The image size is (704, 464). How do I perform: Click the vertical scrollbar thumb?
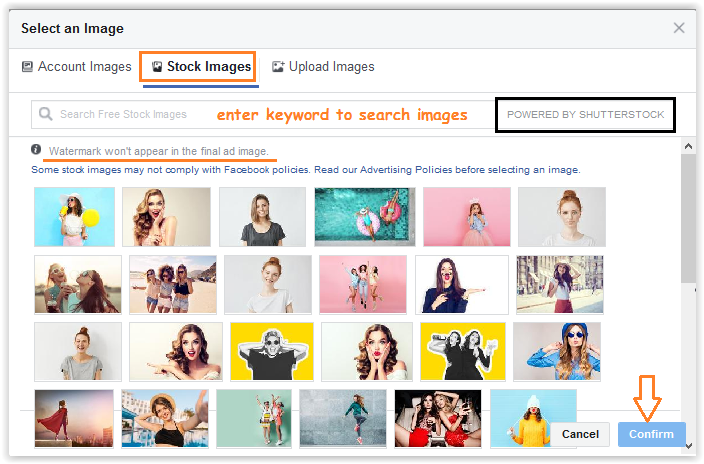pyautogui.click(x=688, y=220)
